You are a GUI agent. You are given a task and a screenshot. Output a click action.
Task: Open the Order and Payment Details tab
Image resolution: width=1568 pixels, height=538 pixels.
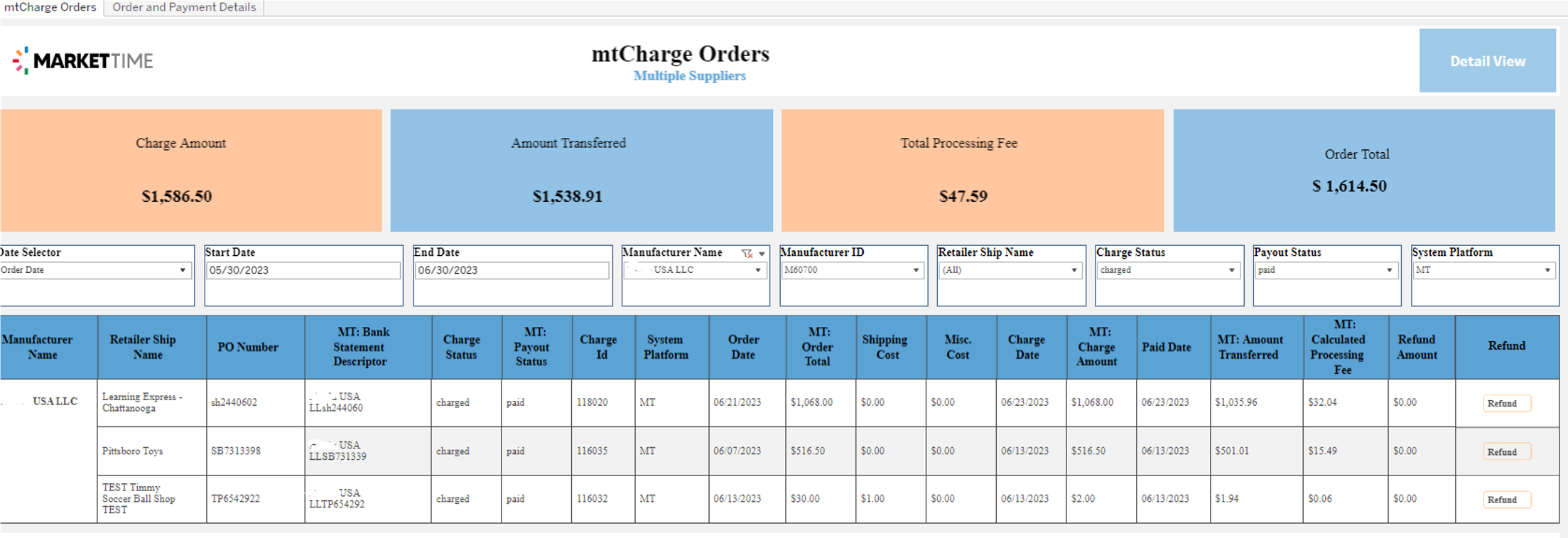(184, 7)
